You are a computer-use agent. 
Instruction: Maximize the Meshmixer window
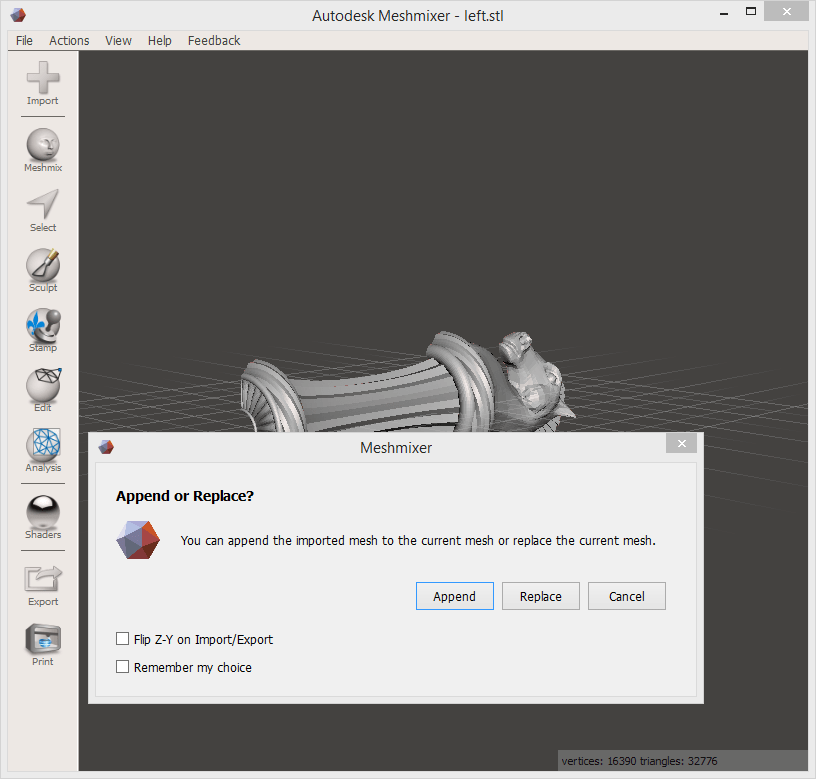click(750, 11)
